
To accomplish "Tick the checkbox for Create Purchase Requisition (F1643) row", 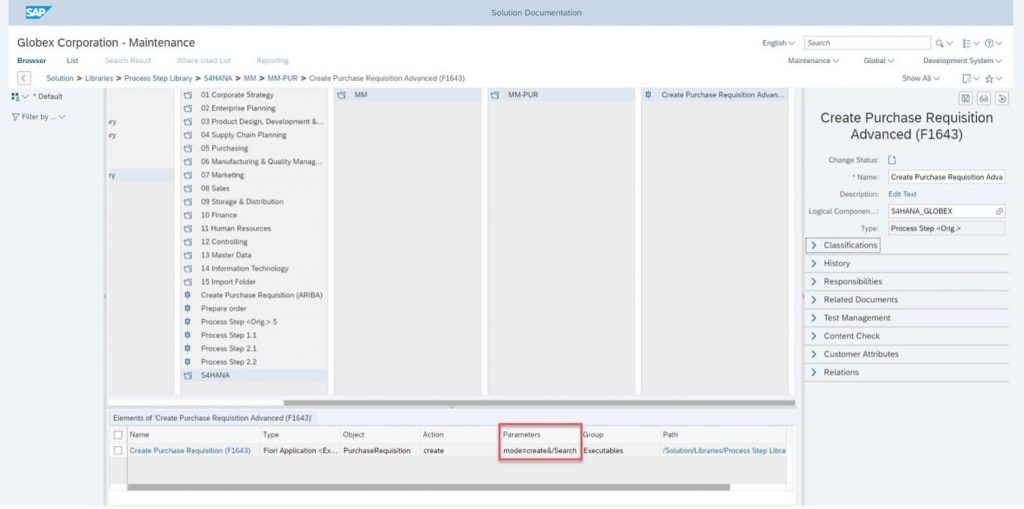I will click(x=118, y=451).
